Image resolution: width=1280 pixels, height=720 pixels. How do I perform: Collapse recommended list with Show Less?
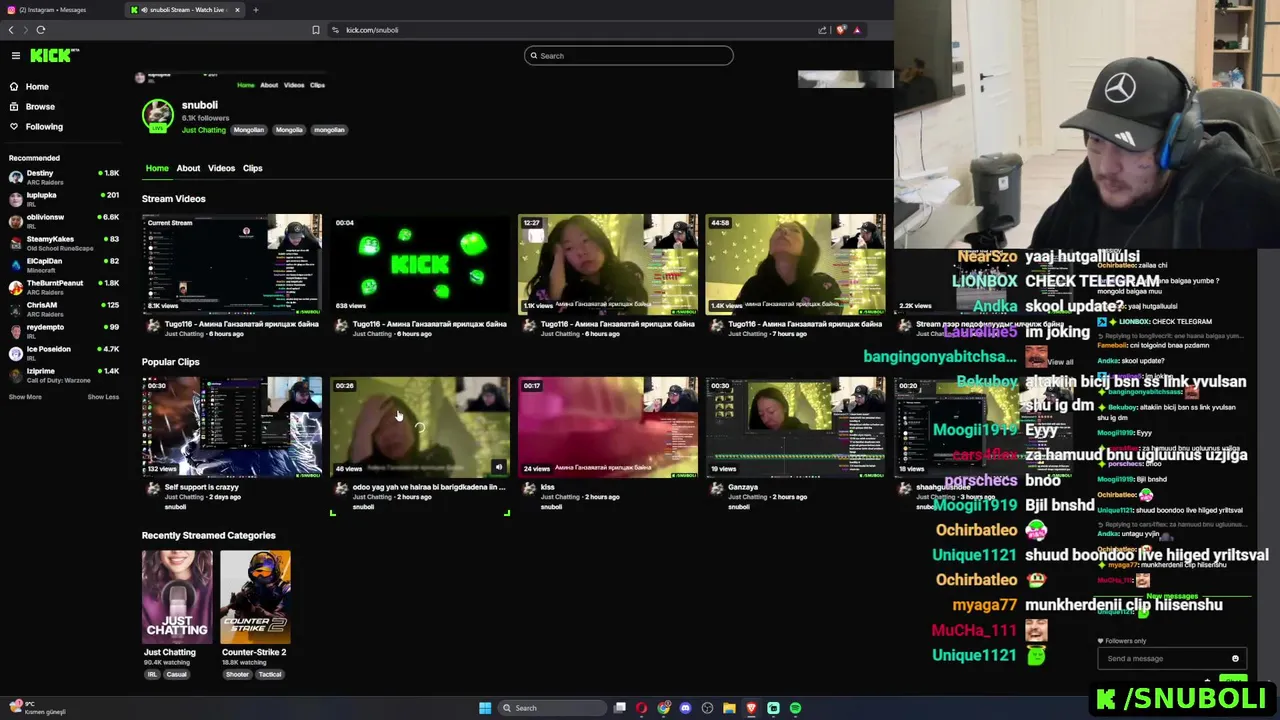[103, 397]
